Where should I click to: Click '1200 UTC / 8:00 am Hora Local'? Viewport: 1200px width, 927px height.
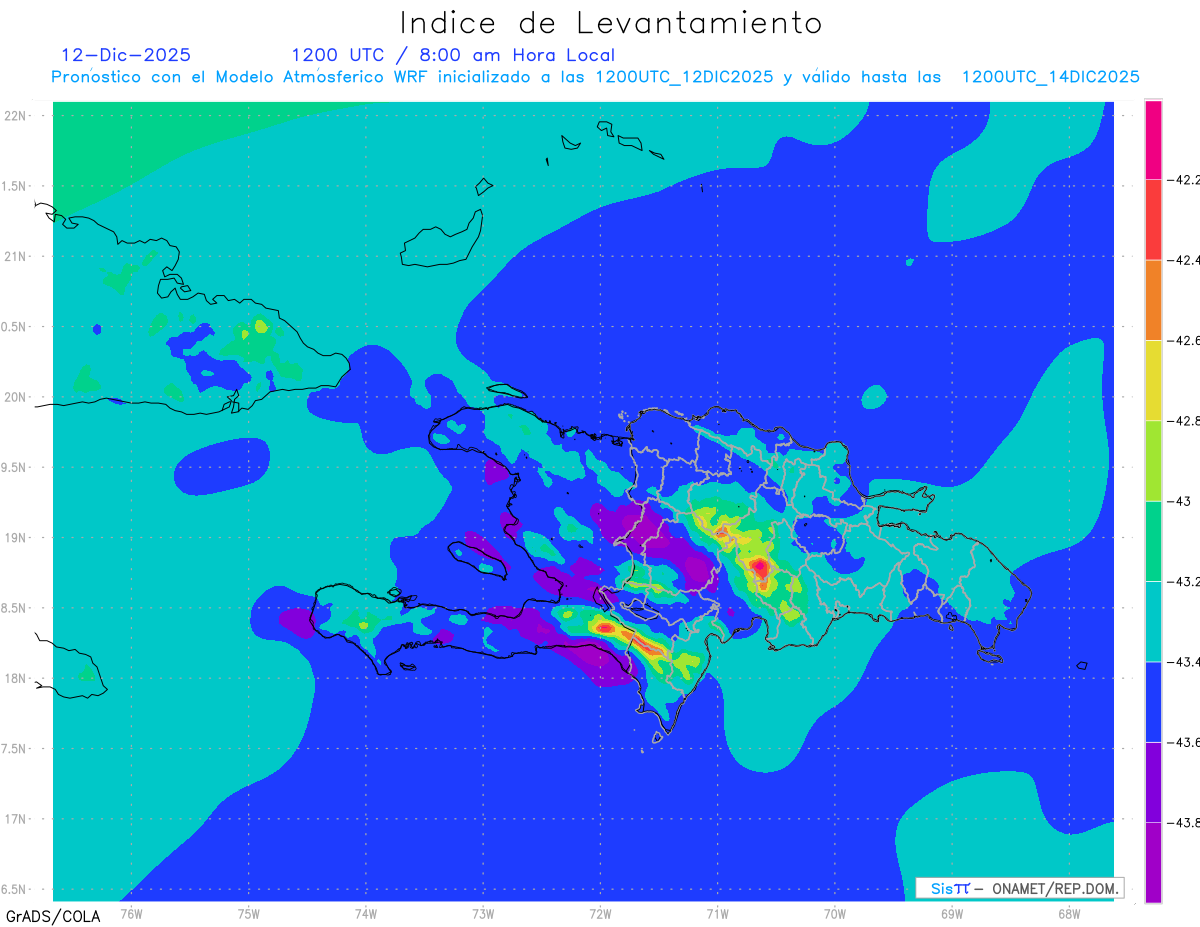point(453,55)
